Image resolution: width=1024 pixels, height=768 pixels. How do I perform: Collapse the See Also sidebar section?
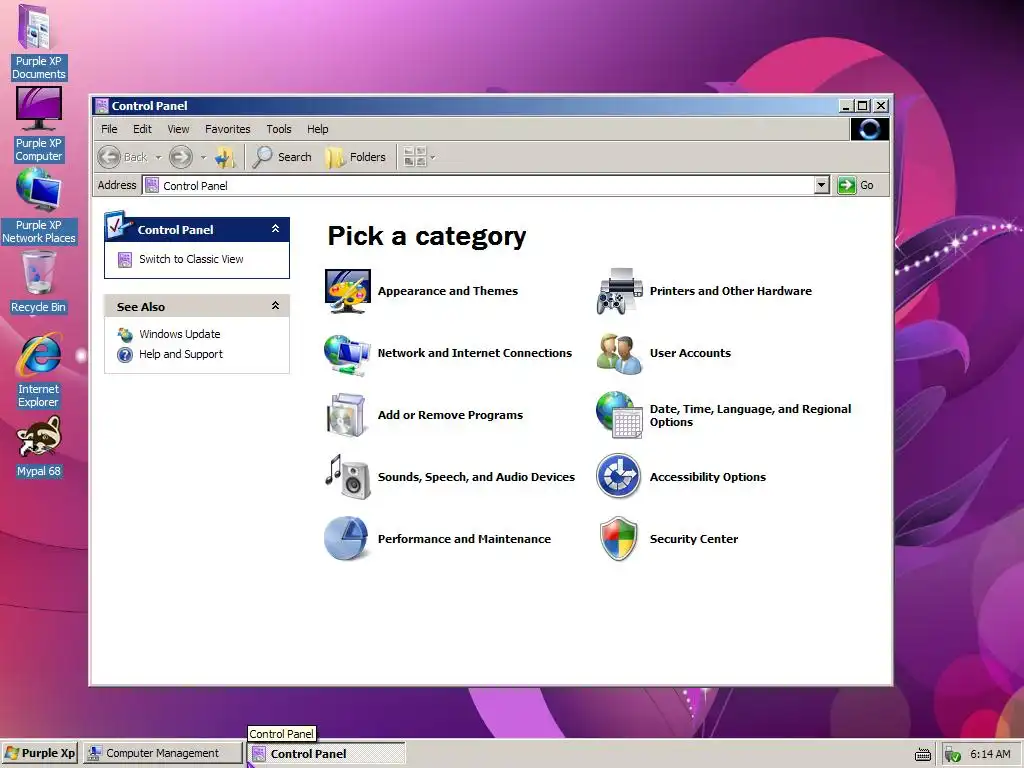[x=276, y=306]
